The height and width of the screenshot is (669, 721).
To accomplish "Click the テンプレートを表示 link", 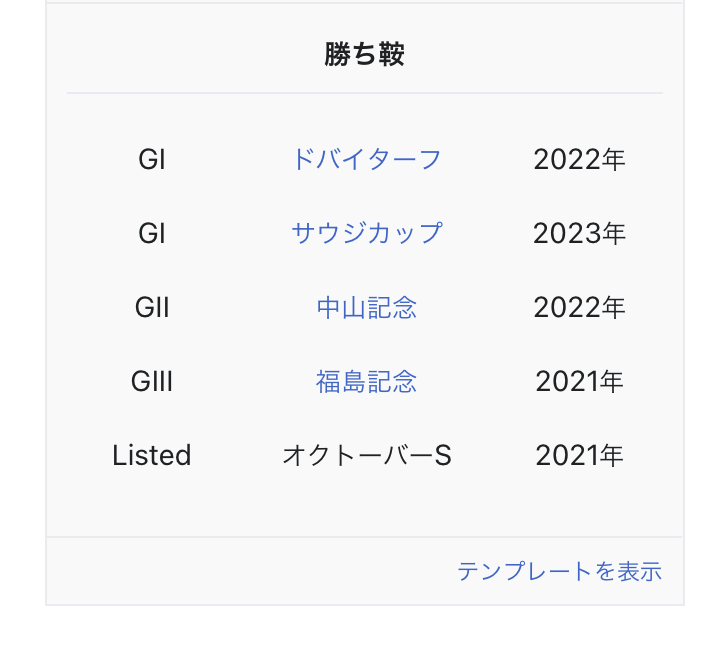I will (559, 572).
